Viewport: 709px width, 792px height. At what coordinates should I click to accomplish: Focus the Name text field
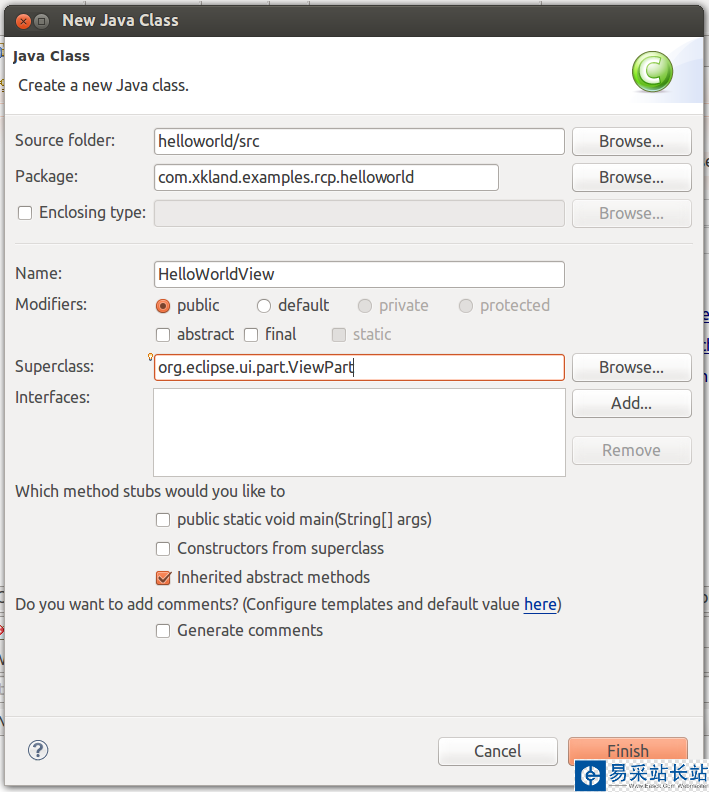pos(359,274)
